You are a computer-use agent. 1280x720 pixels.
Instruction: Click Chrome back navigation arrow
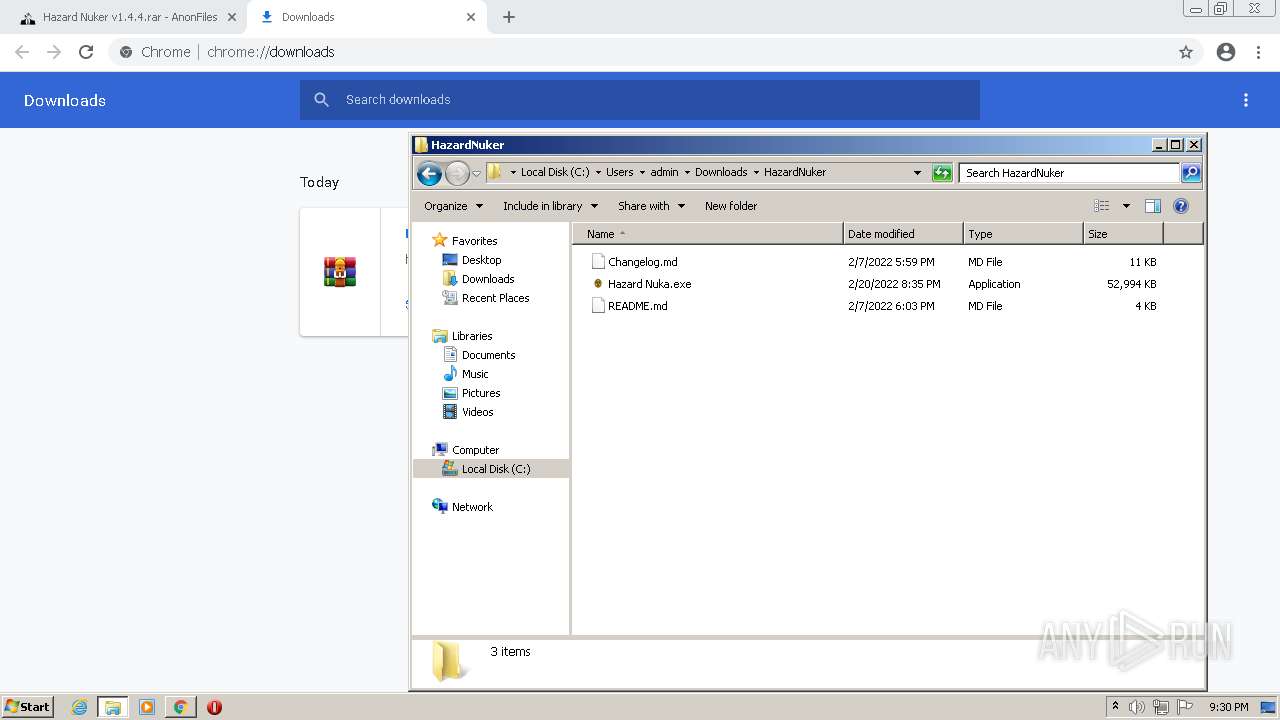22,52
